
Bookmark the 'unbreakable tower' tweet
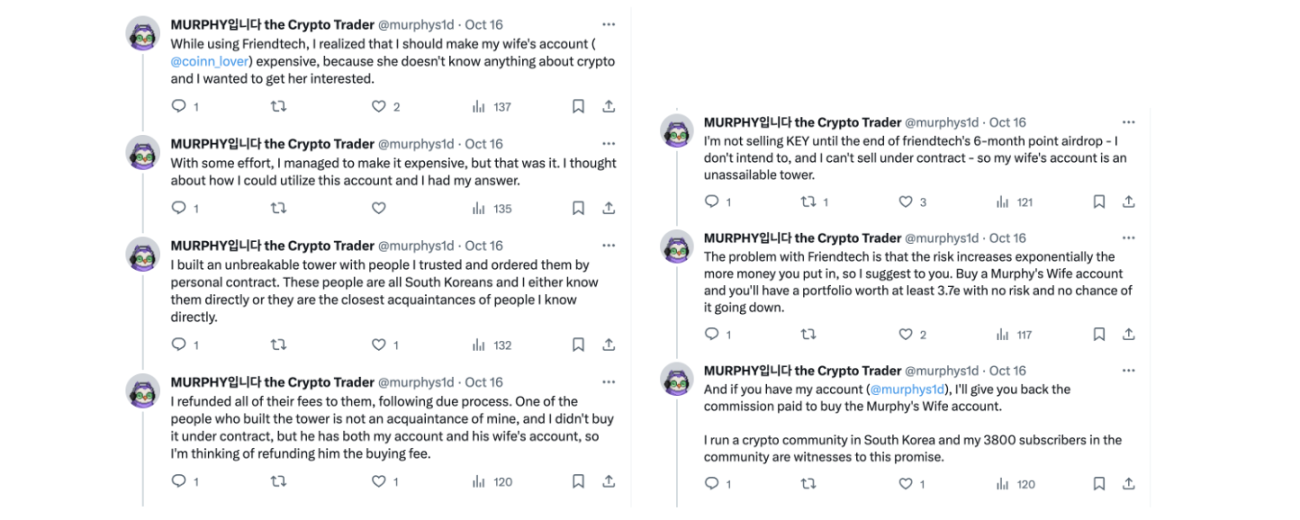point(578,345)
